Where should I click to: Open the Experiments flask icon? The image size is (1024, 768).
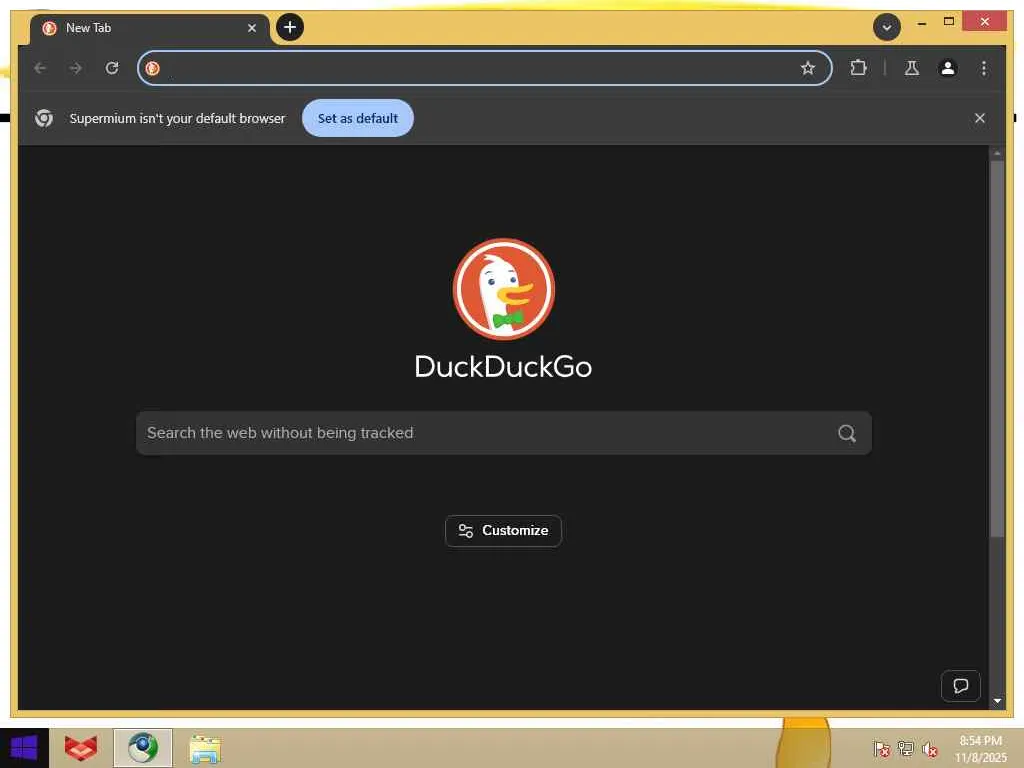coord(912,68)
